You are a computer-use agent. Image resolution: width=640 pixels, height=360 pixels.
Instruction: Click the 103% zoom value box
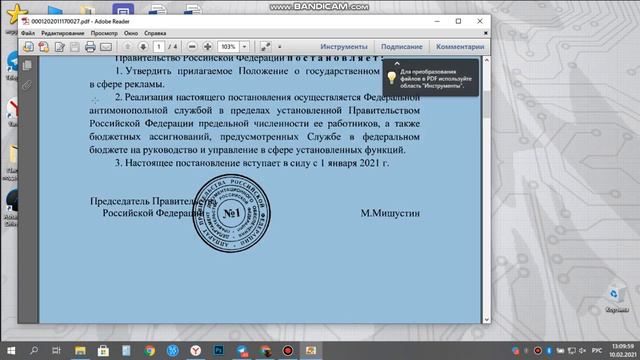(x=229, y=47)
